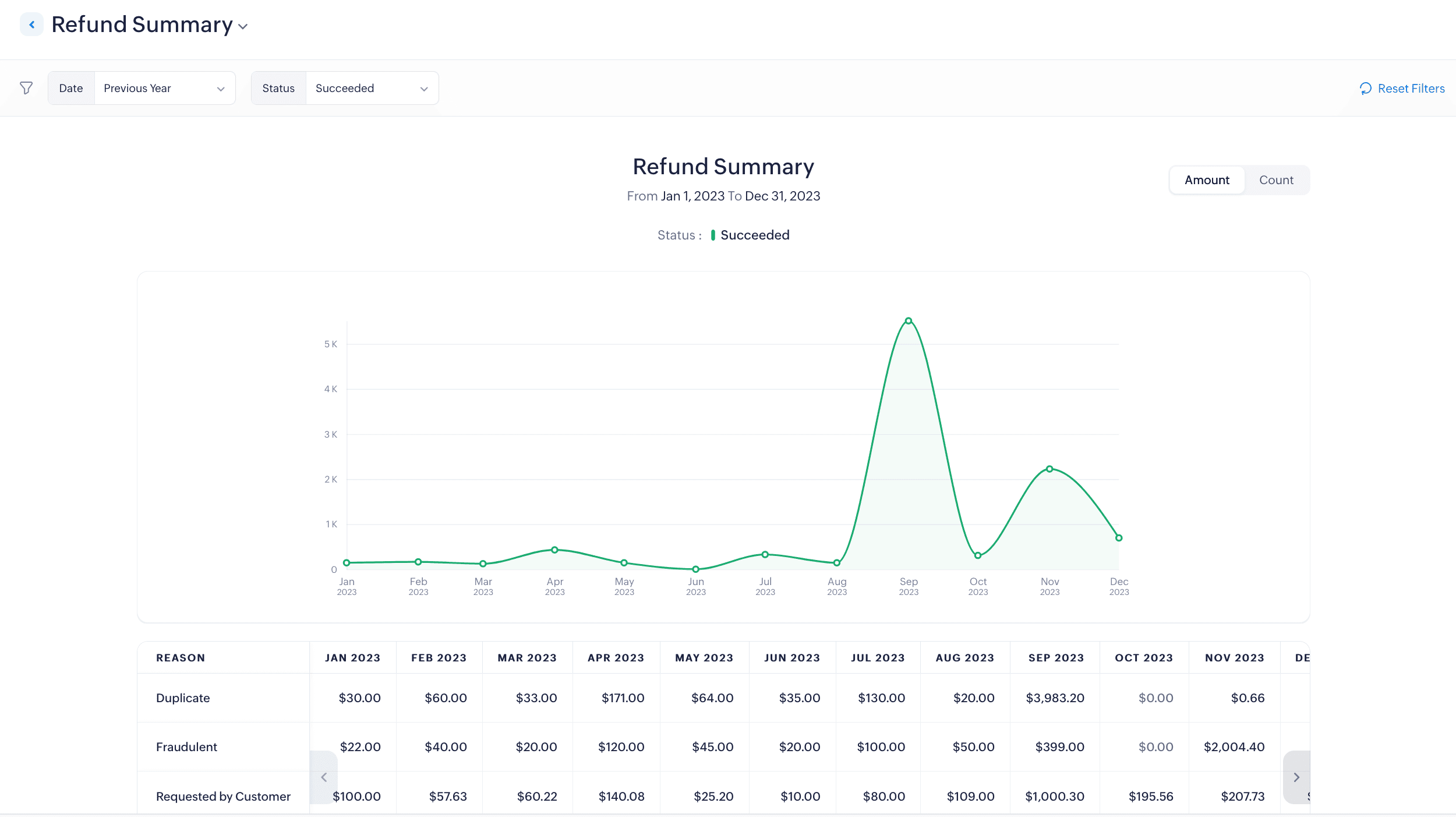
Task: Click the blue back arrow icon
Action: click(32, 24)
